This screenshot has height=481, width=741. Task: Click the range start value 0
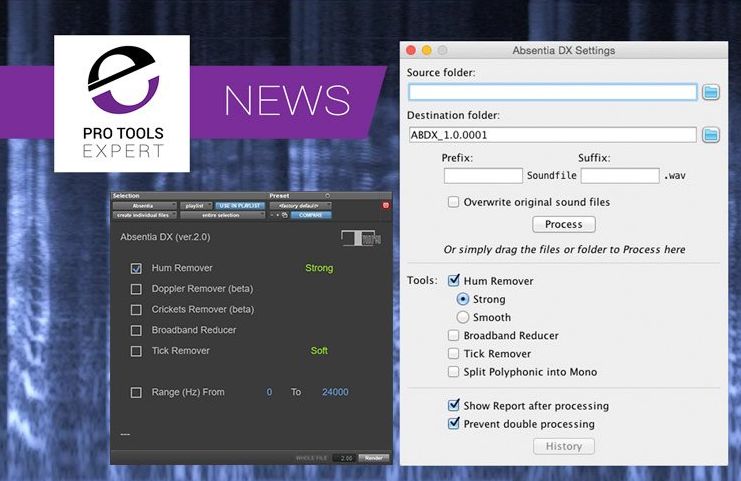tap(269, 392)
